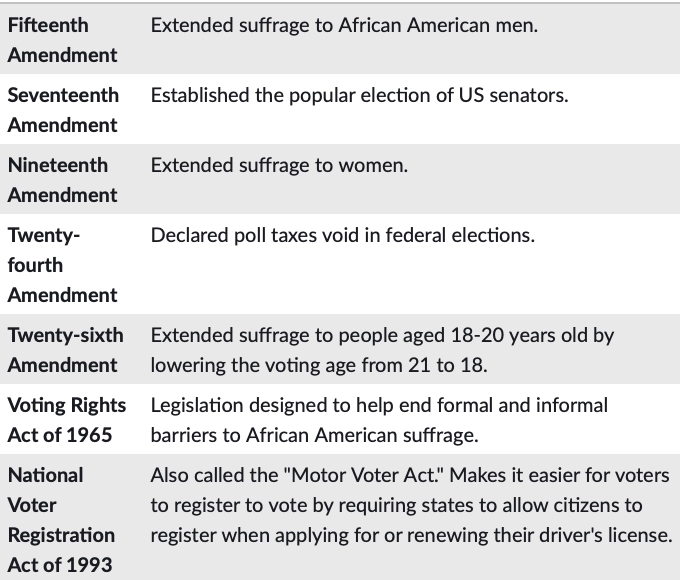Viewport: 680px width, 580px height.
Task: Click the National Voter Registration Act of 1993 label
Action: (62, 520)
